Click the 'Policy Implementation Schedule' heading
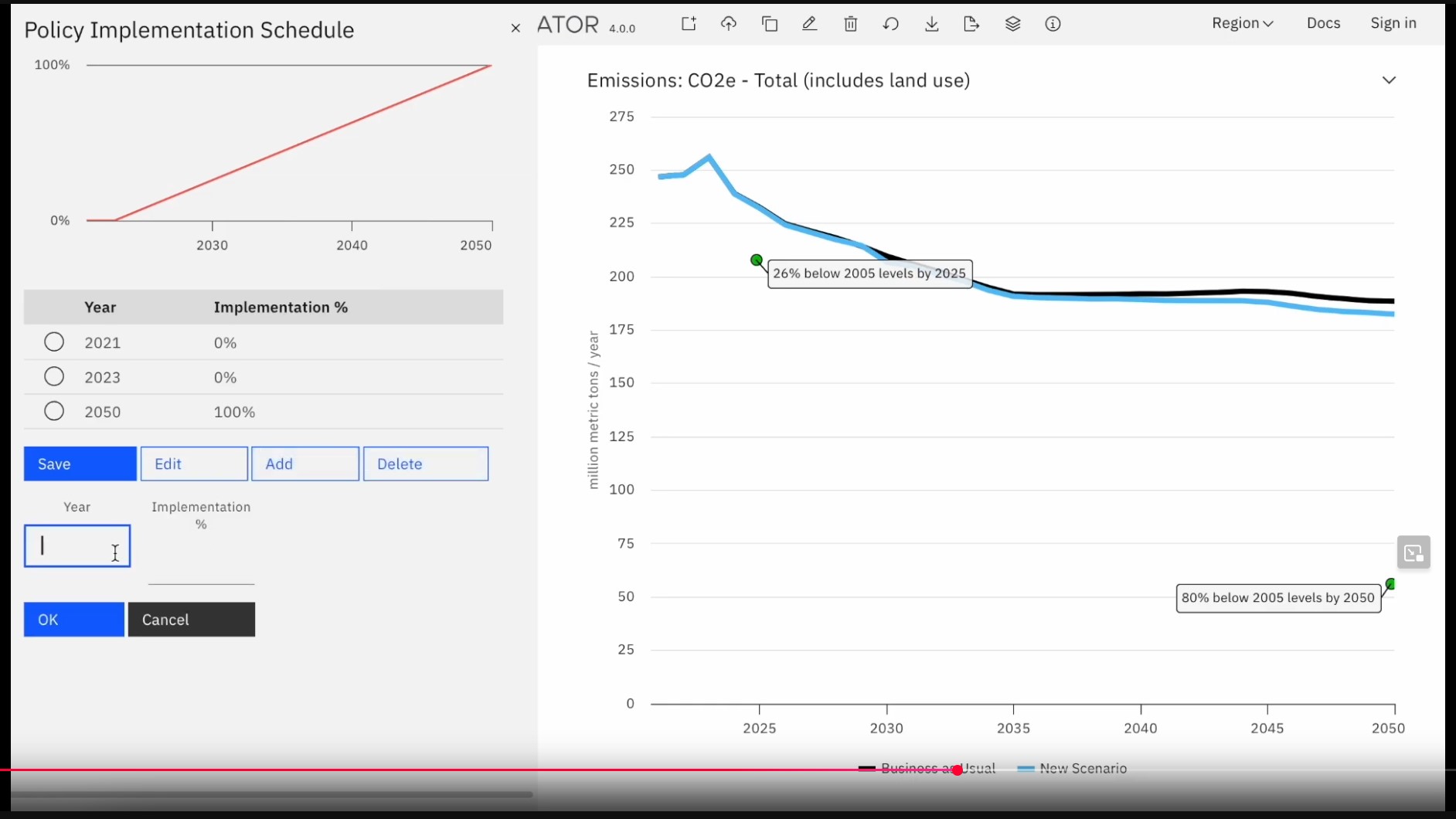Image resolution: width=1456 pixels, height=819 pixels. point(189,30)
